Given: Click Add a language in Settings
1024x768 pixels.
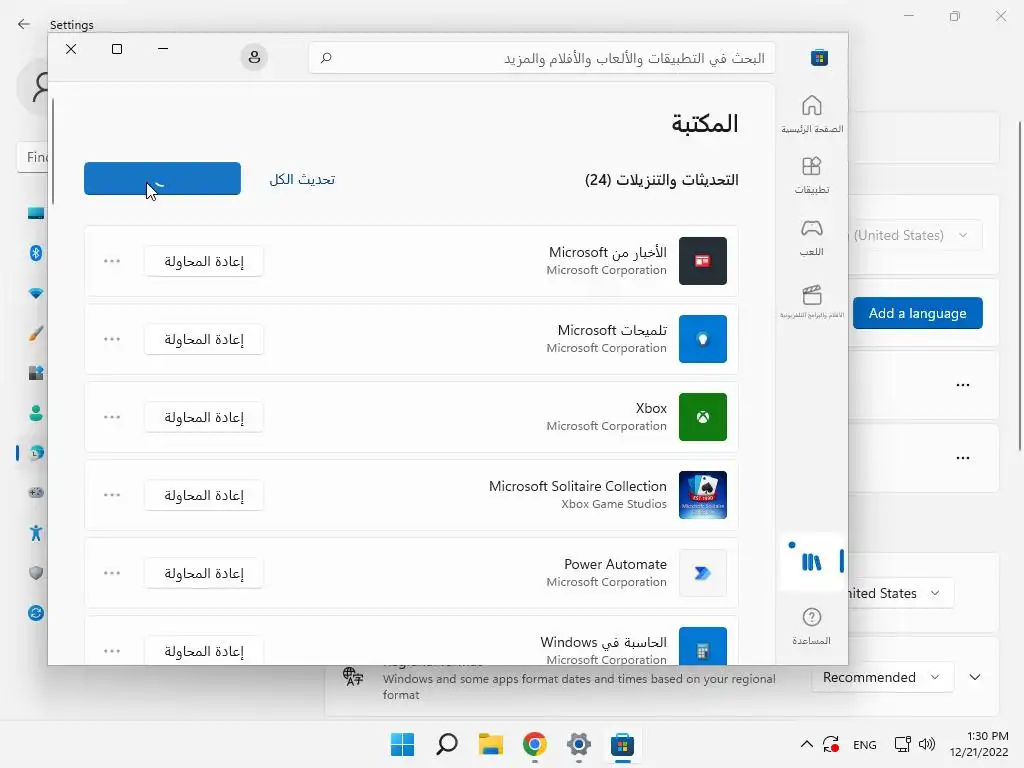Looking at the screenshot, I should (917, 313).
